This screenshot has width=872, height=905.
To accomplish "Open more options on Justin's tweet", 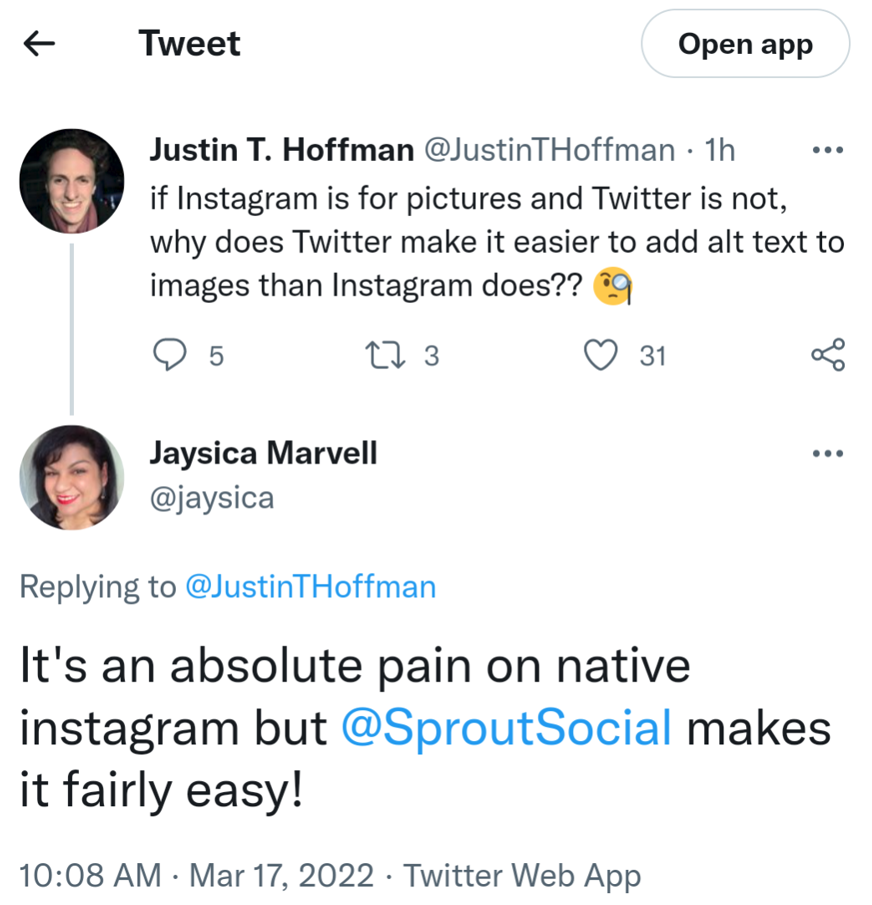I will coord(827,151).
